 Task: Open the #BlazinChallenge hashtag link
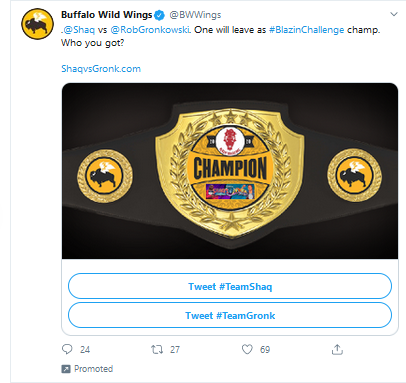[306, 30]
